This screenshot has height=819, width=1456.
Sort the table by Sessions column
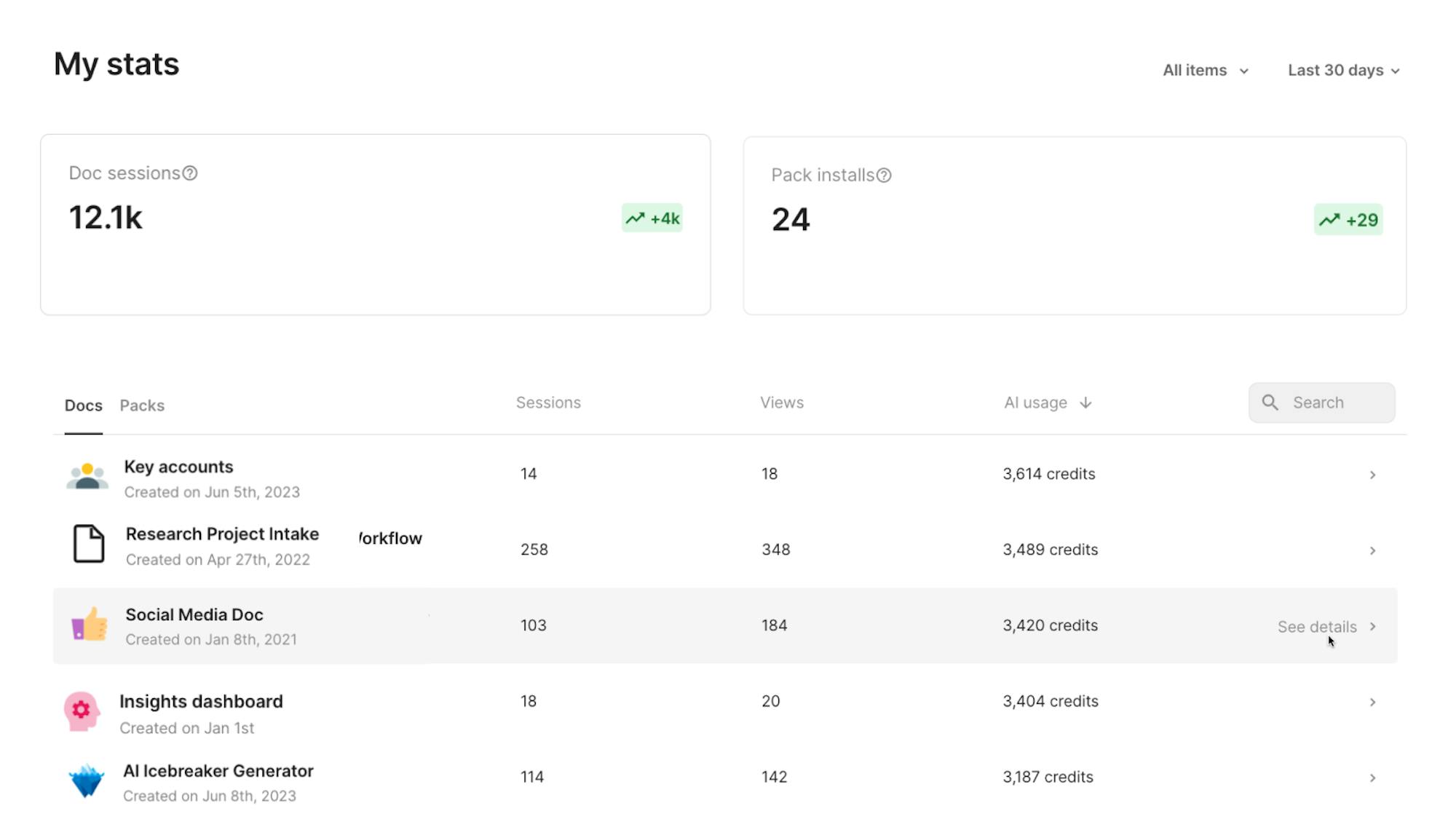click(548, 403)
